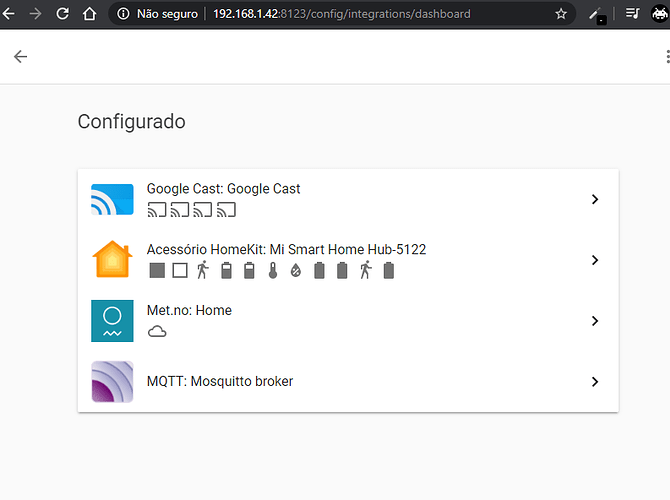Click the browser profile avatar icon

(659, 14)
